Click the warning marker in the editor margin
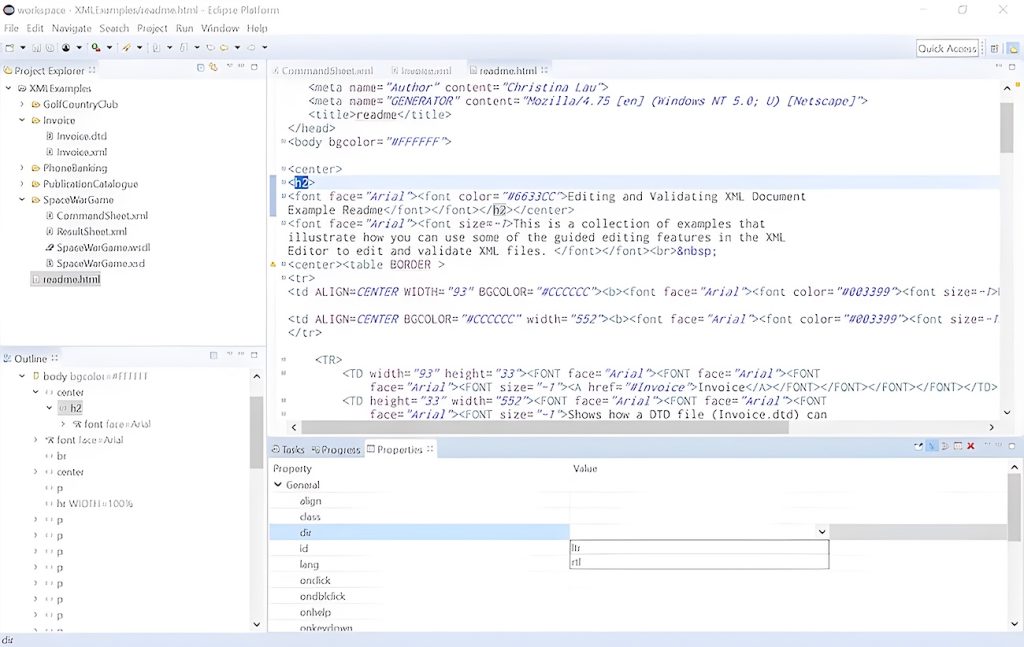 point(273,264)
